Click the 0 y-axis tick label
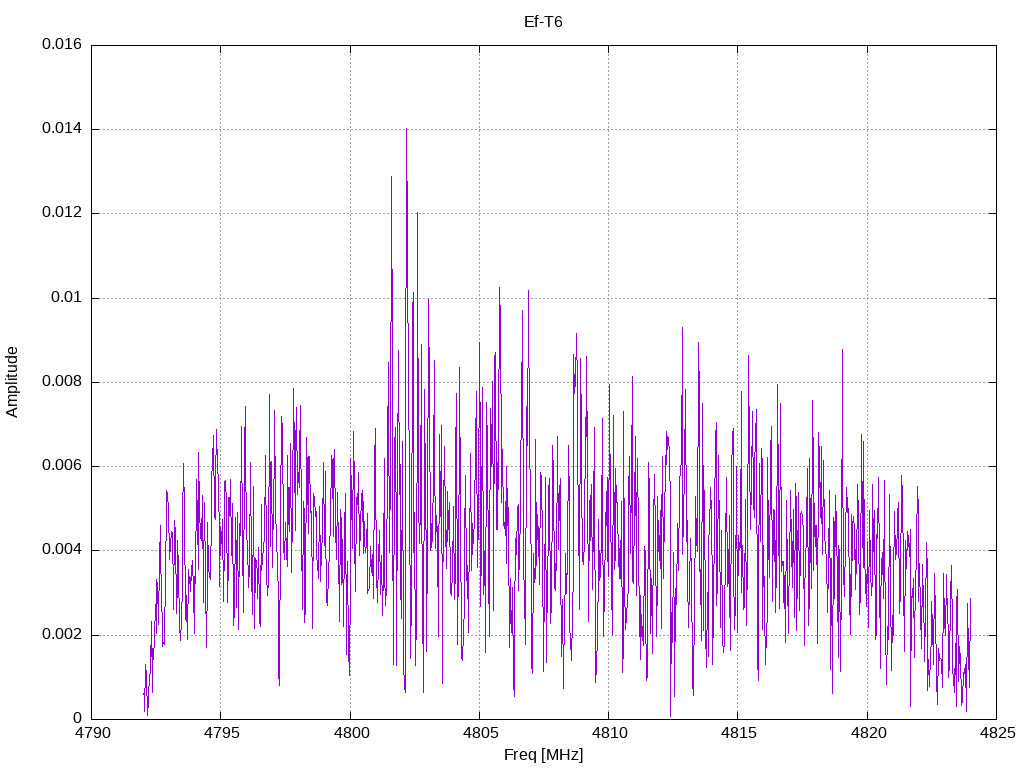Viewport: 1024px width, 768px height. tap(78, 719)
